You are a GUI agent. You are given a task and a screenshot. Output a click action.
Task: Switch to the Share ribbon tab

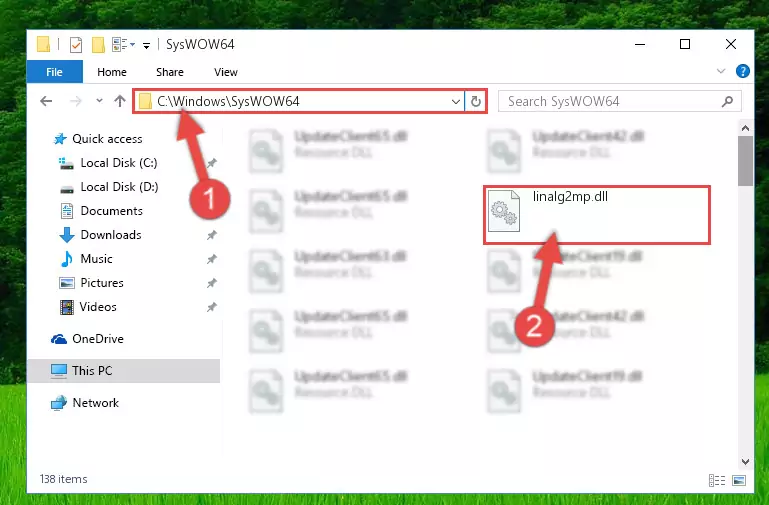[x=170, y=72]
